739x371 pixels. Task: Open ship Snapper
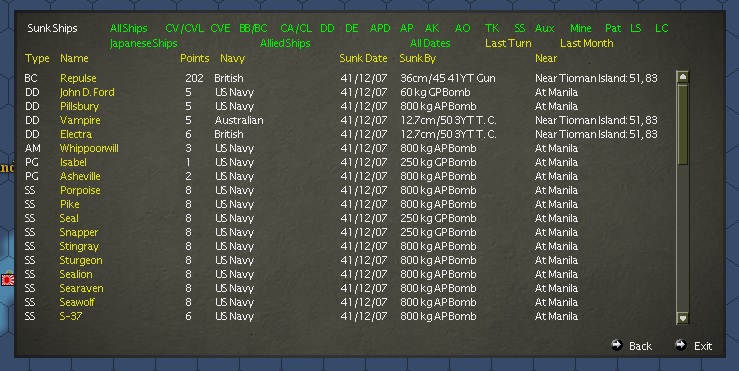coord(79,232)
